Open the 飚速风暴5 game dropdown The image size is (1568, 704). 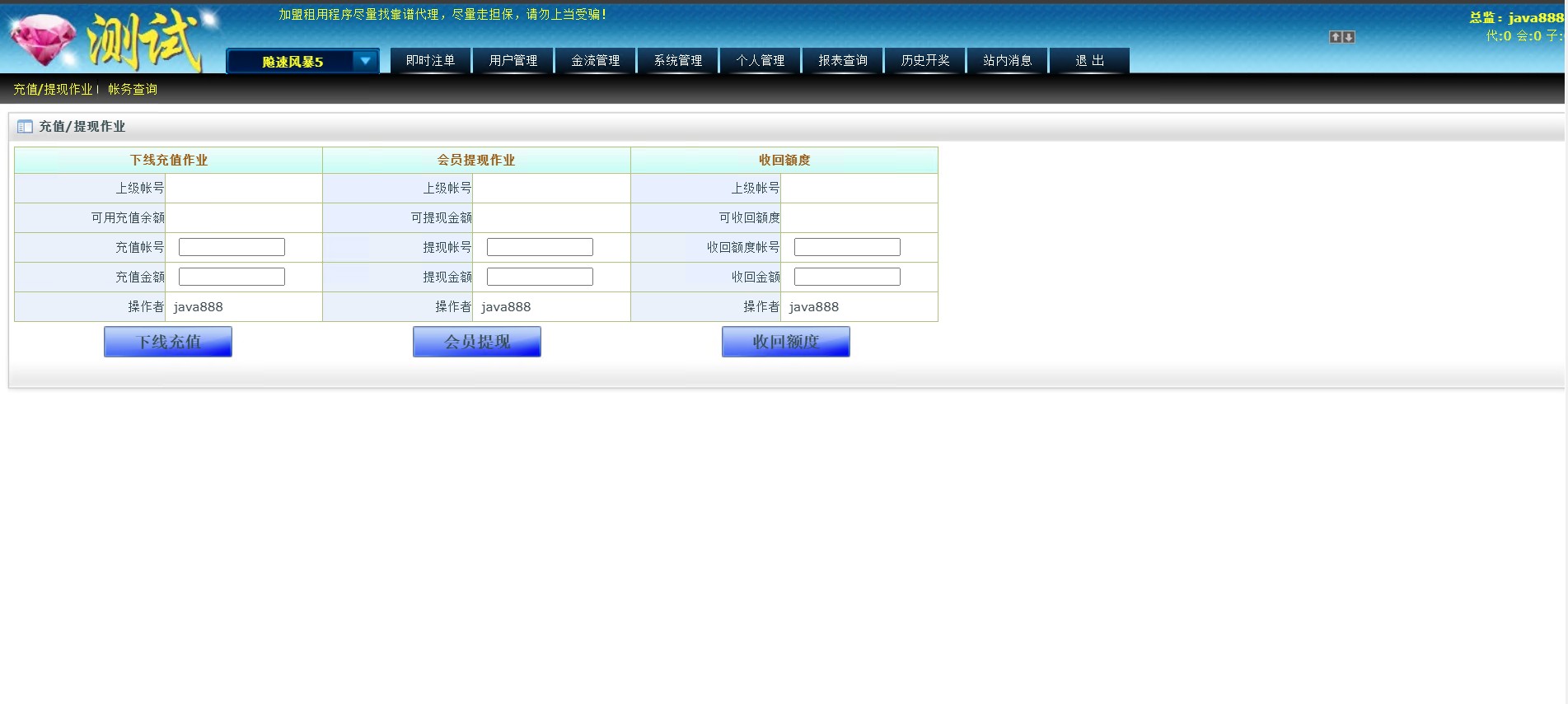pyautogui.click(x=302, y=61)
